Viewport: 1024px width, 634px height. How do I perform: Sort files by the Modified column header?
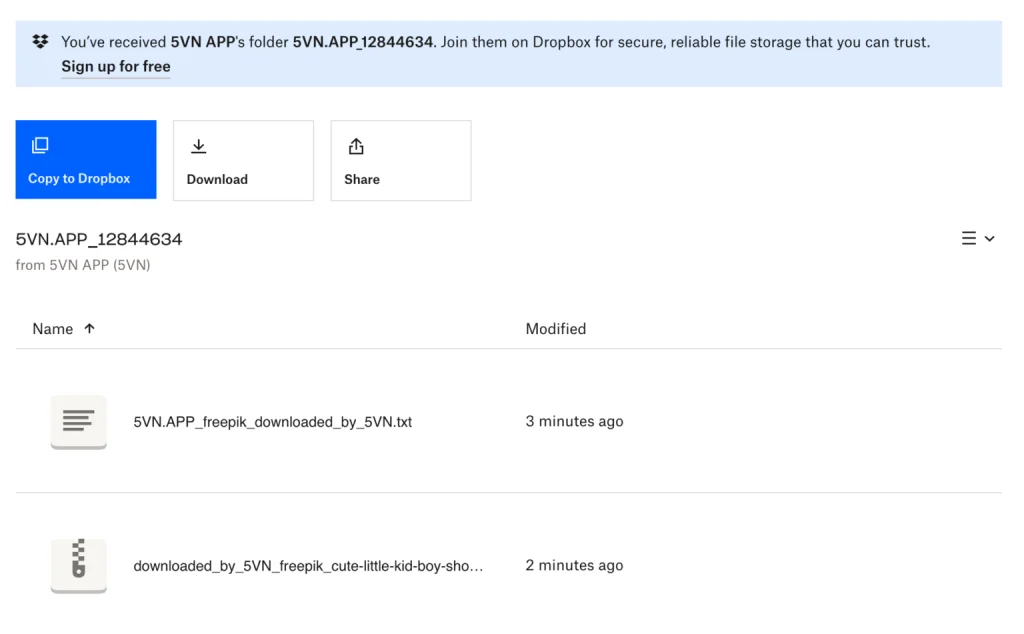556,329
